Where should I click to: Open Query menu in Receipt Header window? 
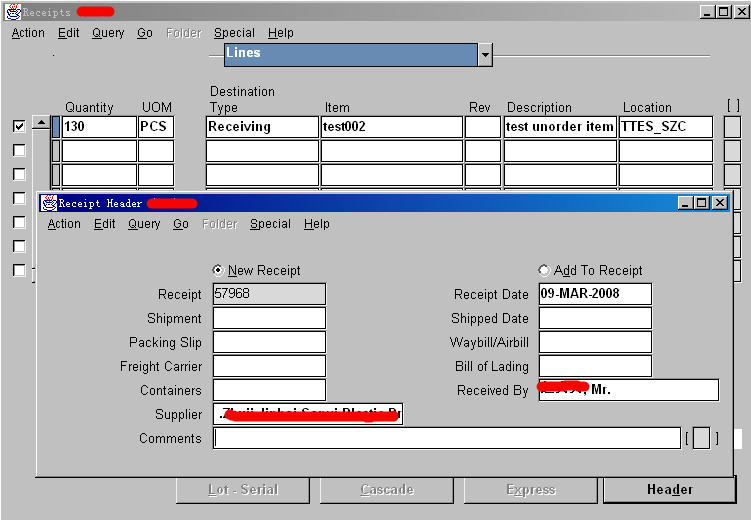144,224
